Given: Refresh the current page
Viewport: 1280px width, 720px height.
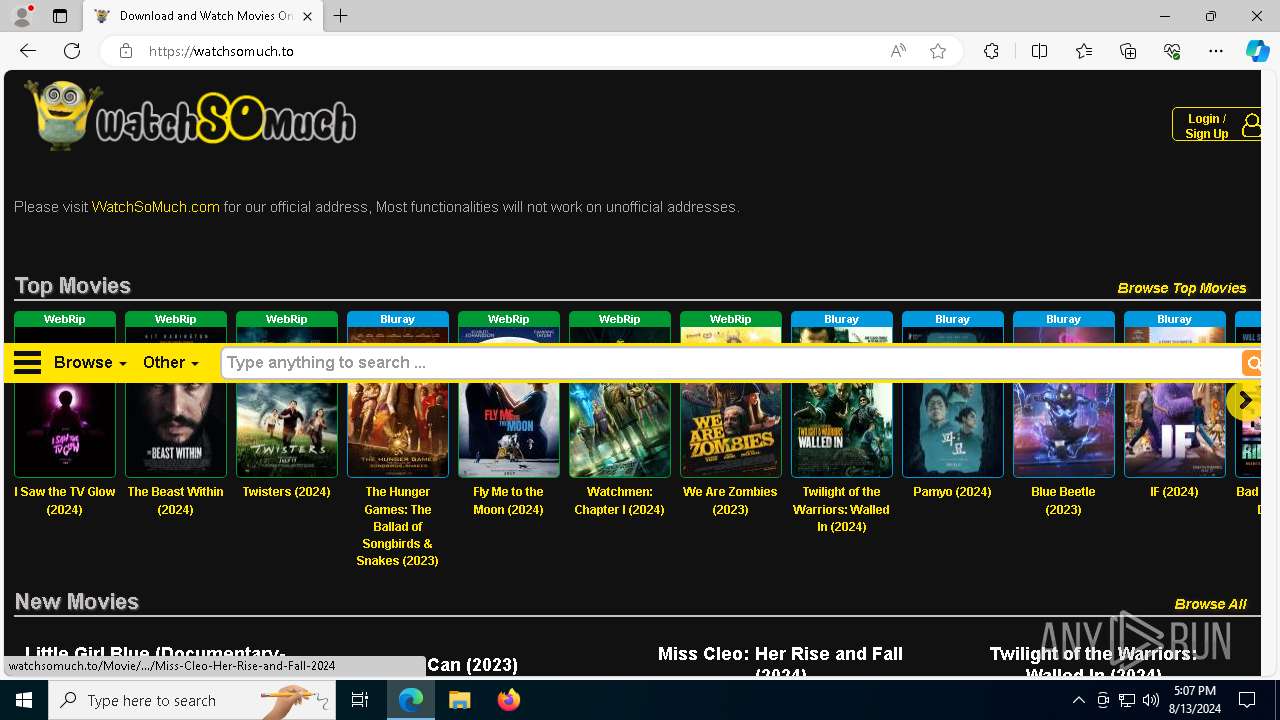Looking at the screenshot, I should (72, 51).
